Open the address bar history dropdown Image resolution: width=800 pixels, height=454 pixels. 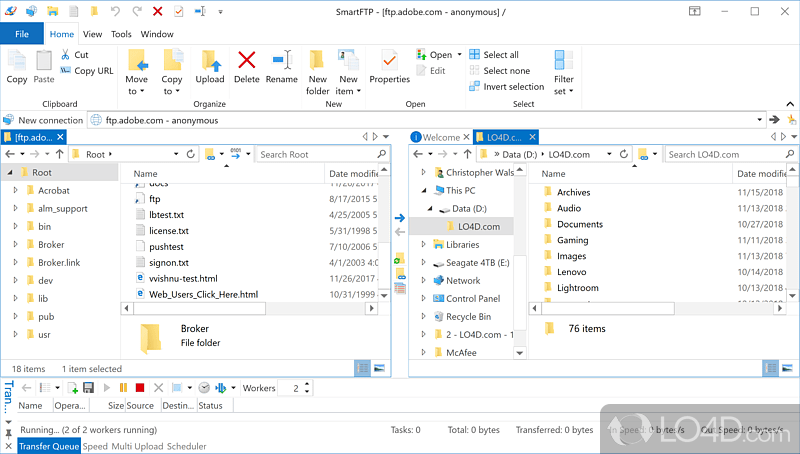pyautogui.click(x=760, y=120)
